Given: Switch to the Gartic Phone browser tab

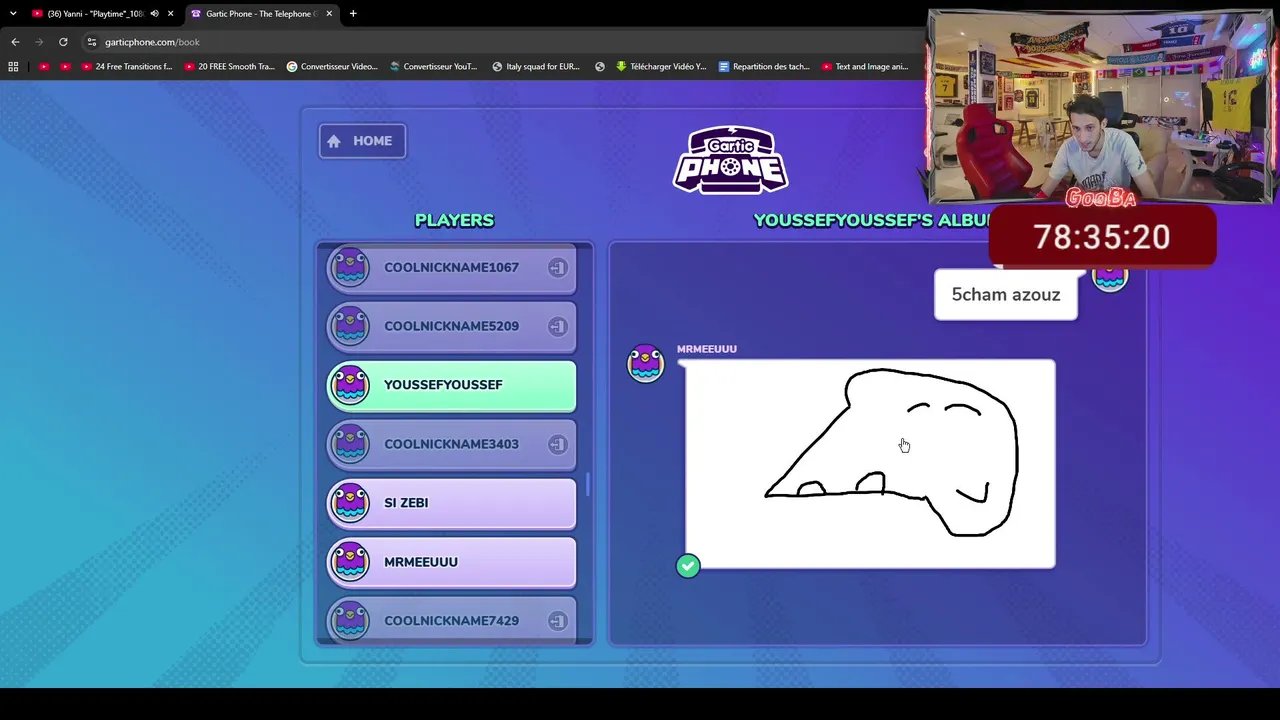Looking at the screenshot, I should point(260,14).
